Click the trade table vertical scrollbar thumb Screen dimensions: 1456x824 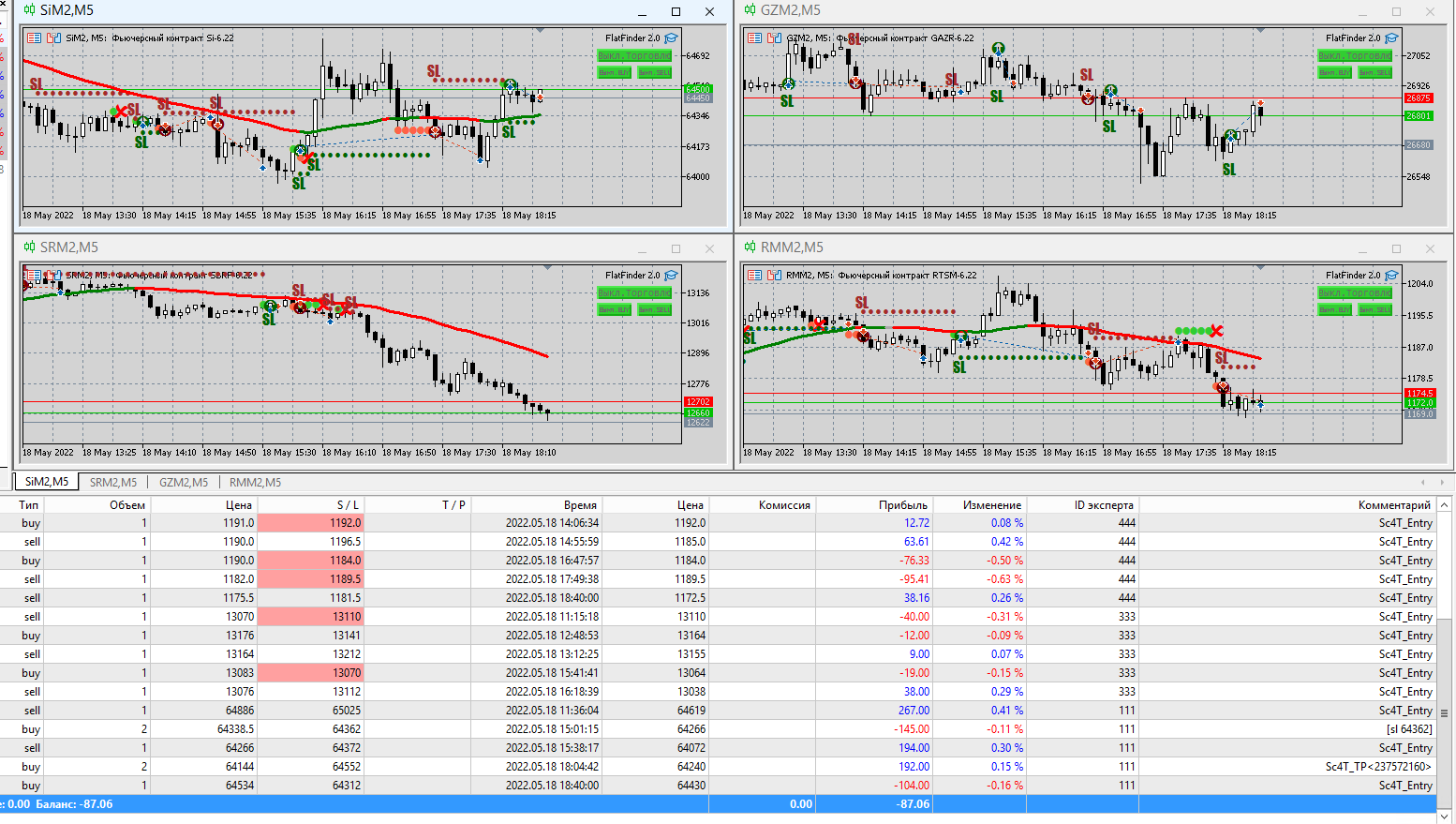(x=1445, y=712)
